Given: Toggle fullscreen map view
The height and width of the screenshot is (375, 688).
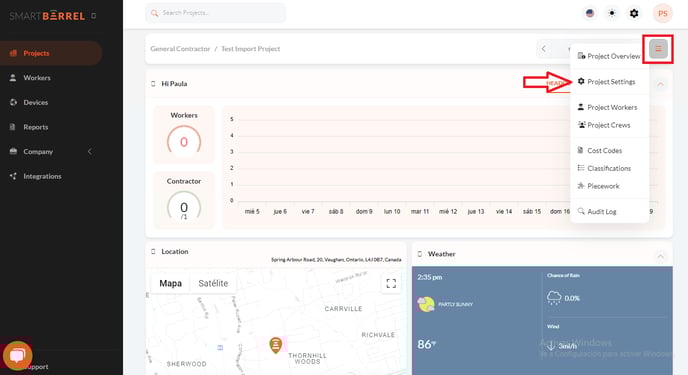Looking at the screenshot, I should point(391,283).
